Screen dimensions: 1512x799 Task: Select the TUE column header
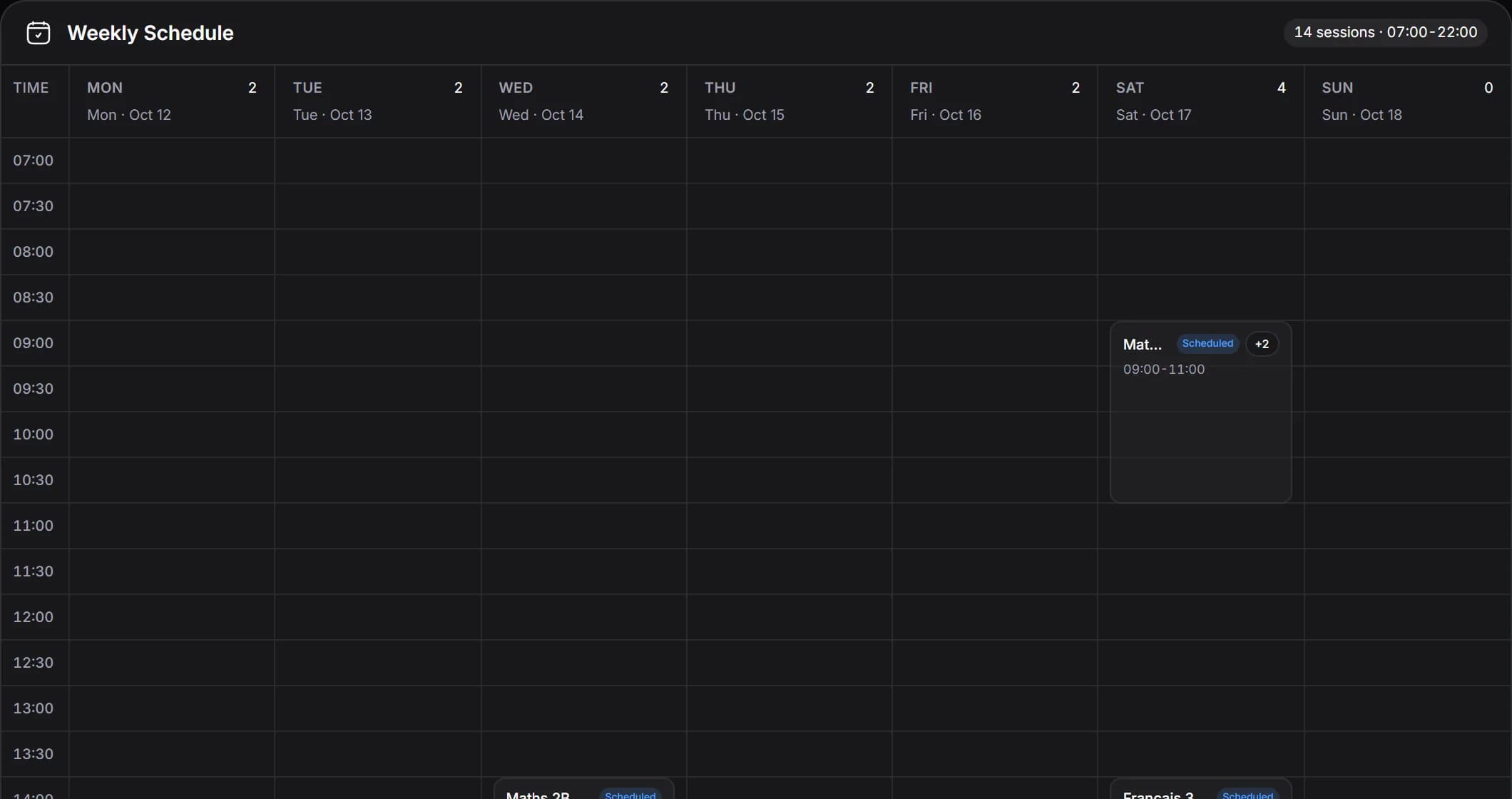[x=378, y=101]
